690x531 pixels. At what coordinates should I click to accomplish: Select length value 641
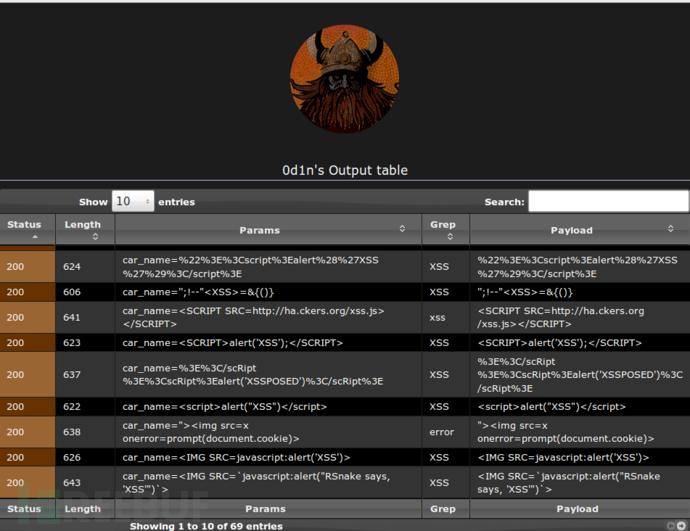click(x=72, y=317)
